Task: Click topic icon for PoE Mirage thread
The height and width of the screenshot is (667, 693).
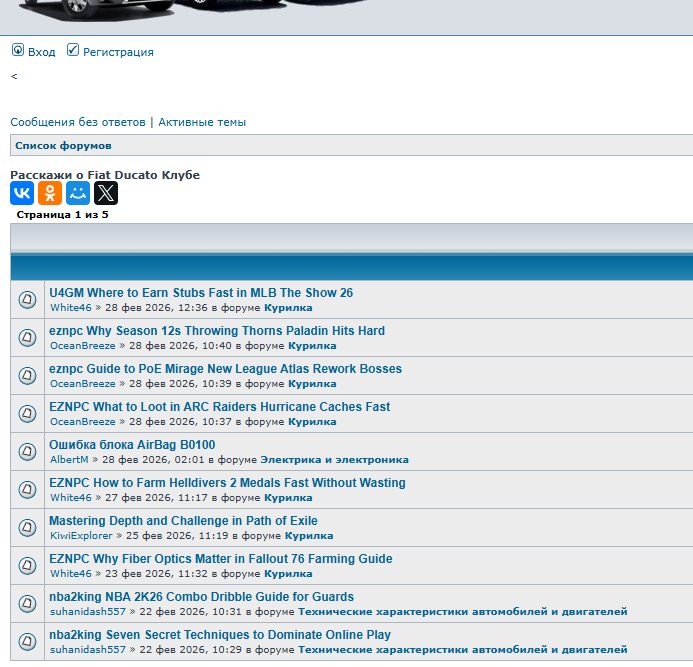Action: [x=27, y=376]
